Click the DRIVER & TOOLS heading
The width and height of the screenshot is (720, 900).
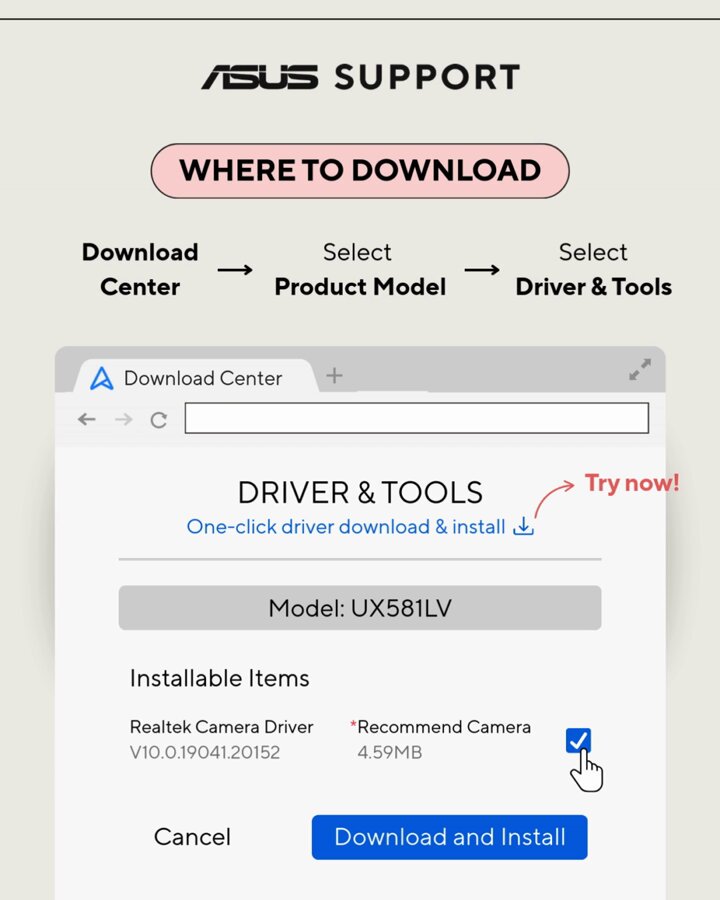pyautogui.click(x=360, y=492)
